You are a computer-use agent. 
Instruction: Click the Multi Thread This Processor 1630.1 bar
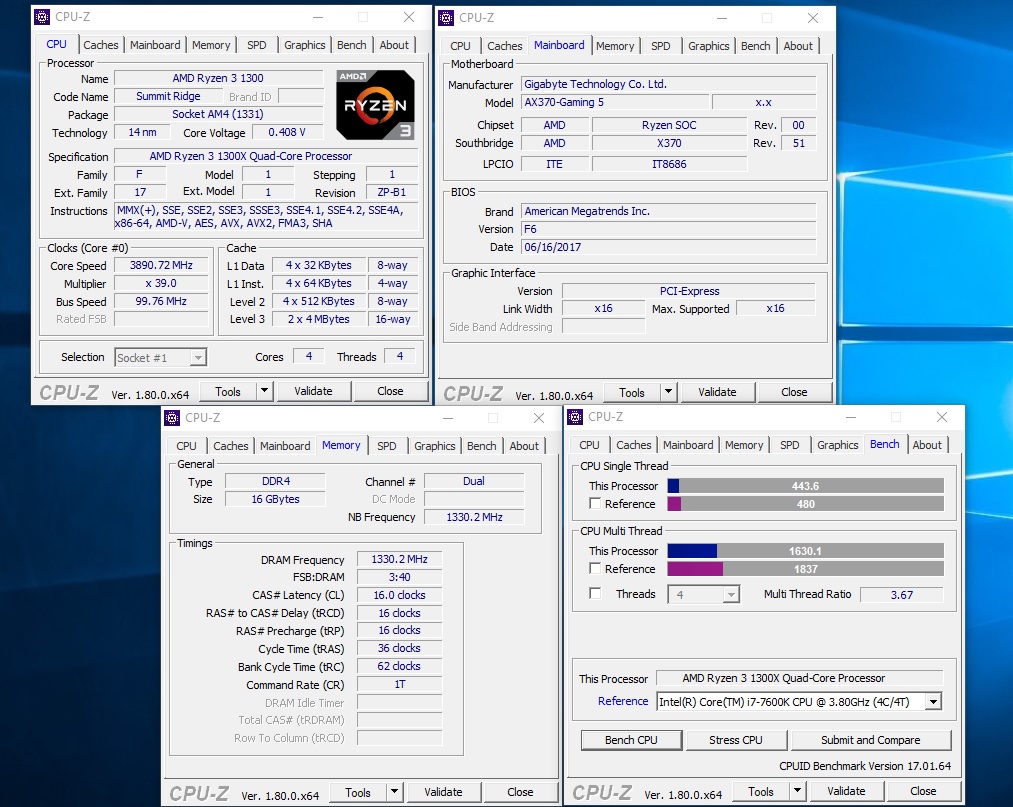click(805, 551)
